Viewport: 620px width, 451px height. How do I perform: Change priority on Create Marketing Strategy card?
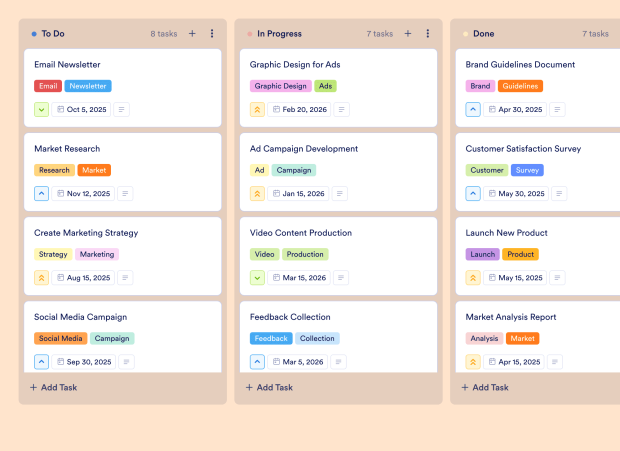click(42, 278)
